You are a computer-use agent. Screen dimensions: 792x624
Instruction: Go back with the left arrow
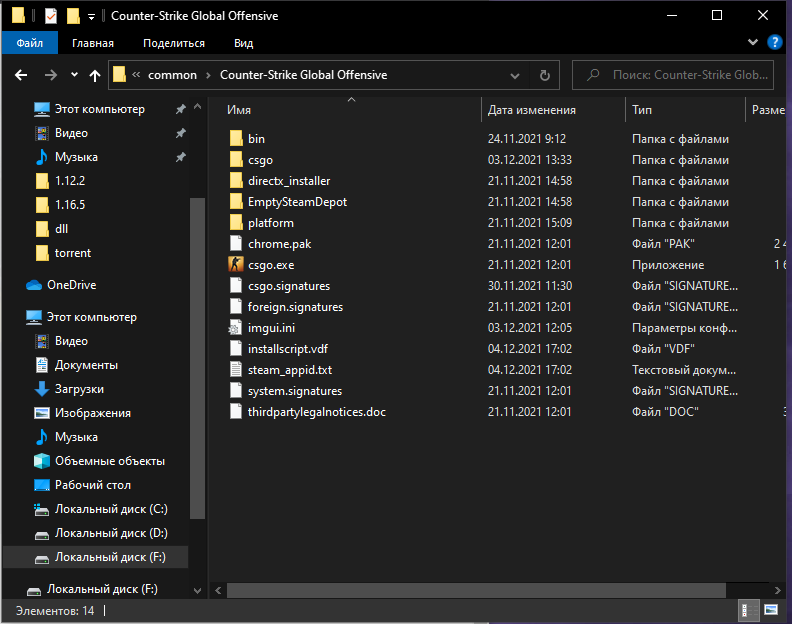(21, 75)
